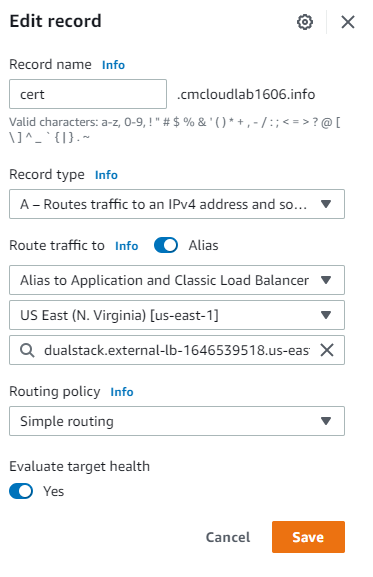Click the Yes label under Evaluate target health
373x577 pixels.
tap(54, 491)
